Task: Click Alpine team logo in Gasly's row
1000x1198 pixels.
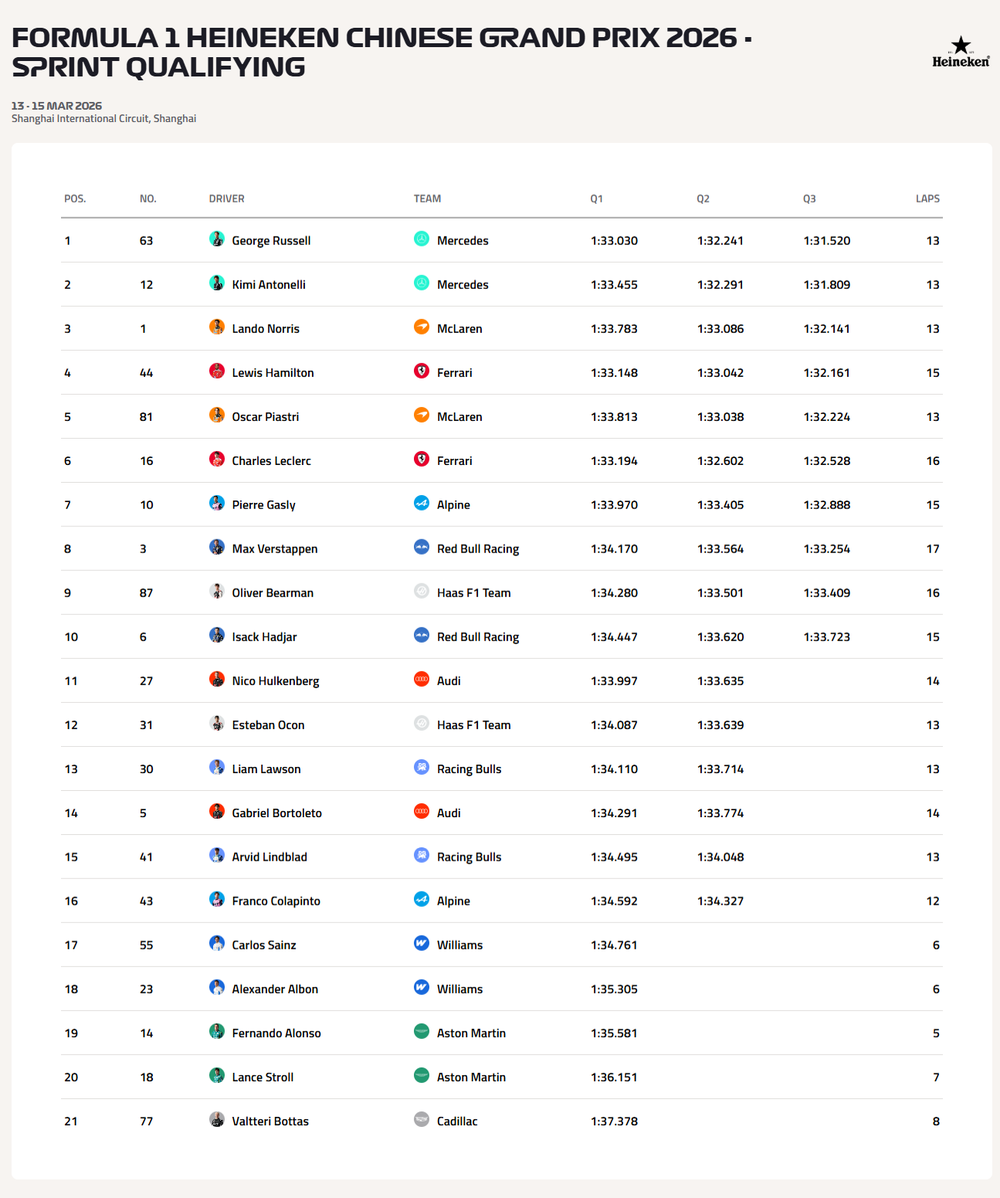Action: pos(422,503)
